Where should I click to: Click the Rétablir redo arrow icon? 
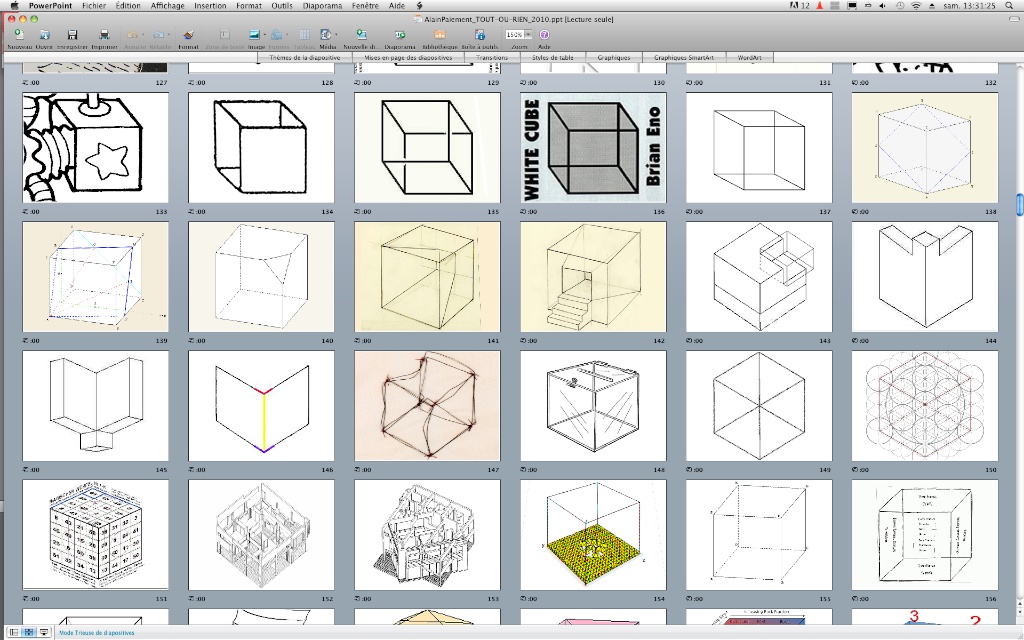pos(158,35)
